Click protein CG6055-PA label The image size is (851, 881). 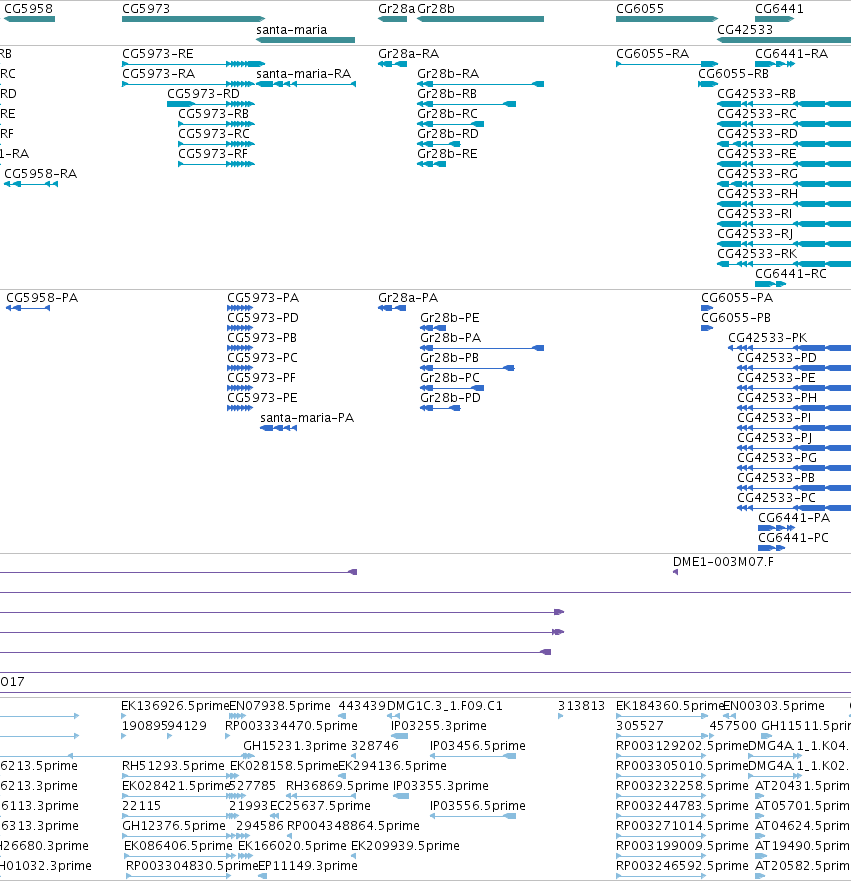click(737, 298)
